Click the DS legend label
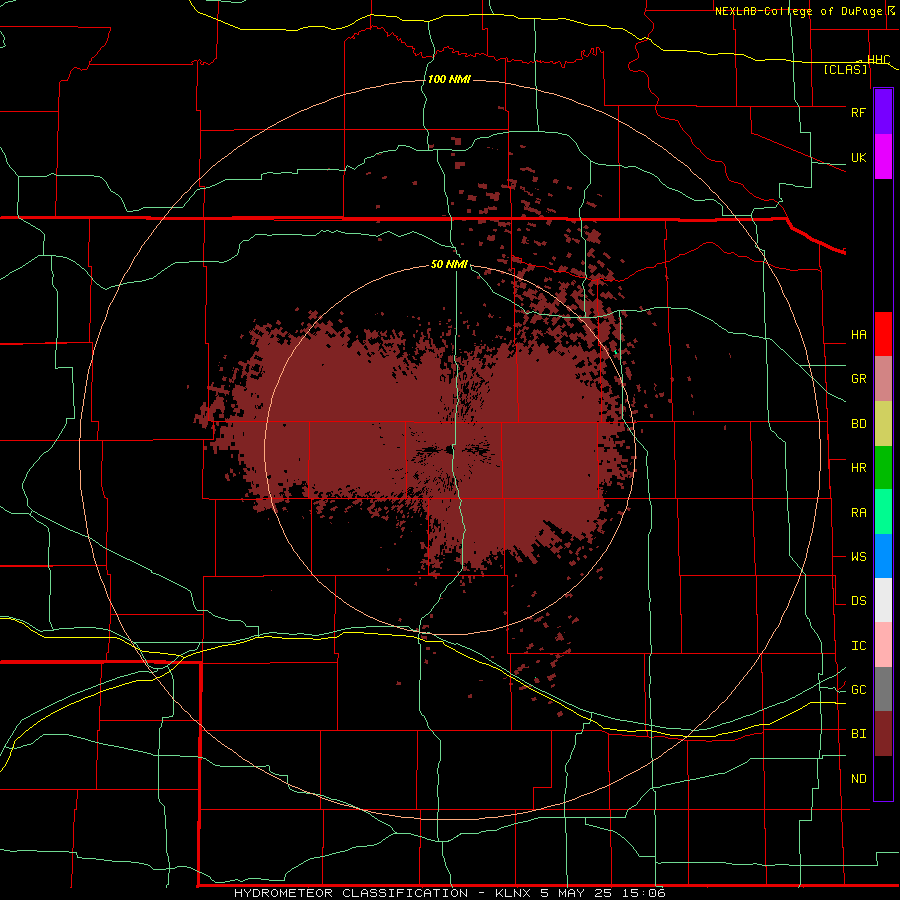Image resolution: width=900 pixels, height=900 pixels. pos(858,601)
